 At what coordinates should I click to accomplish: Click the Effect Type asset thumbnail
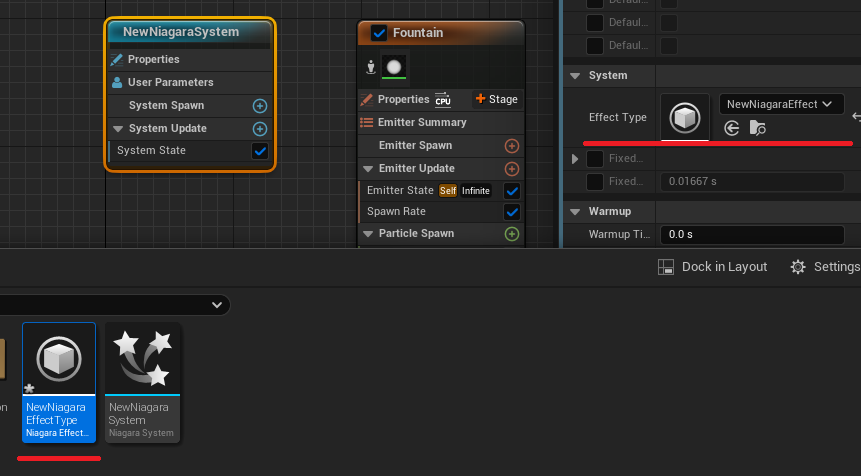[685, 117]
